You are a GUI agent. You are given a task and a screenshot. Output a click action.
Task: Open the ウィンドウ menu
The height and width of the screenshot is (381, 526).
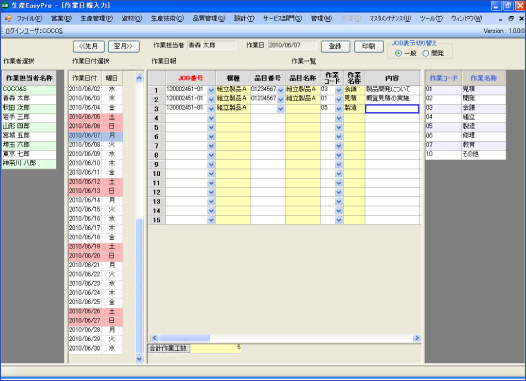click(466, 19)
